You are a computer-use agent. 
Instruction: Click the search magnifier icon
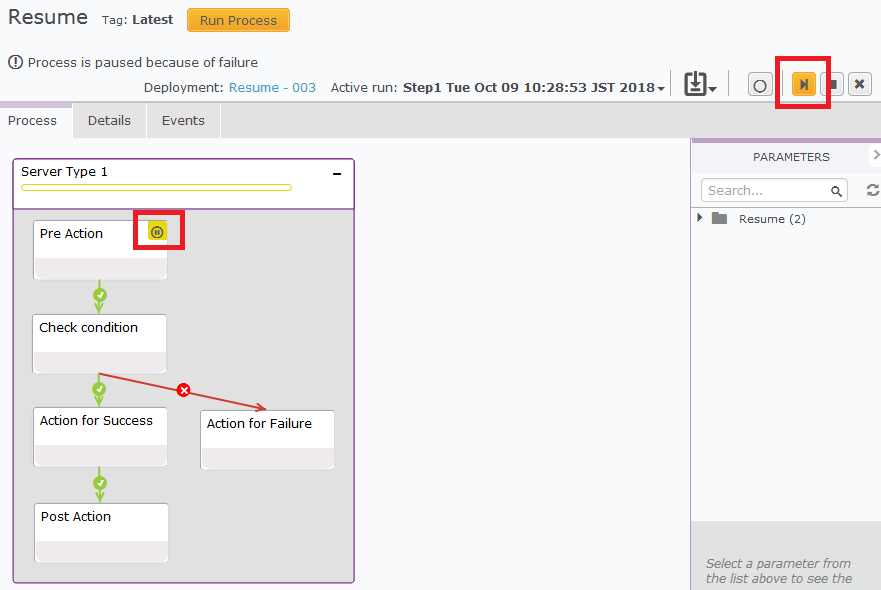click(837, 191)
